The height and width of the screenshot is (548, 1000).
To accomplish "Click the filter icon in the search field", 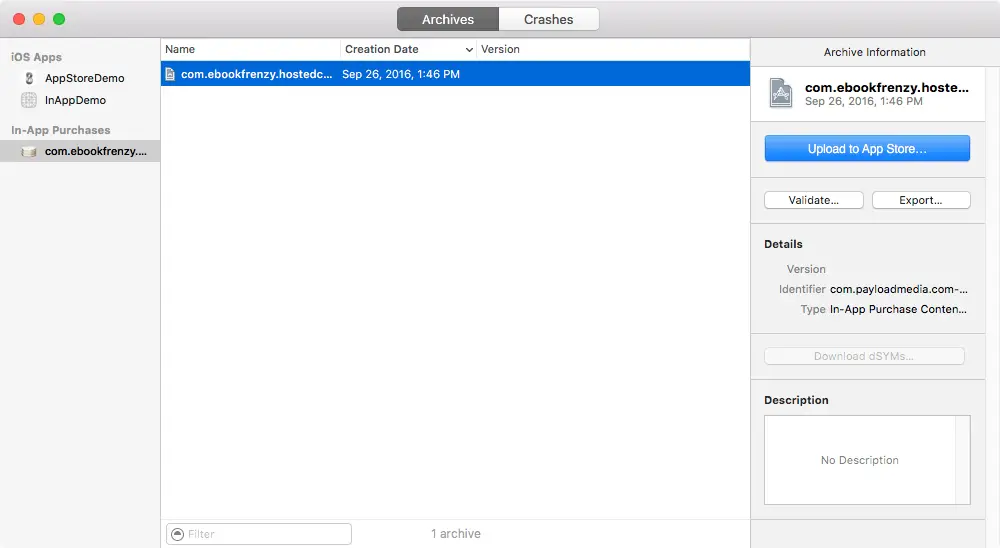I will (177, 534).
